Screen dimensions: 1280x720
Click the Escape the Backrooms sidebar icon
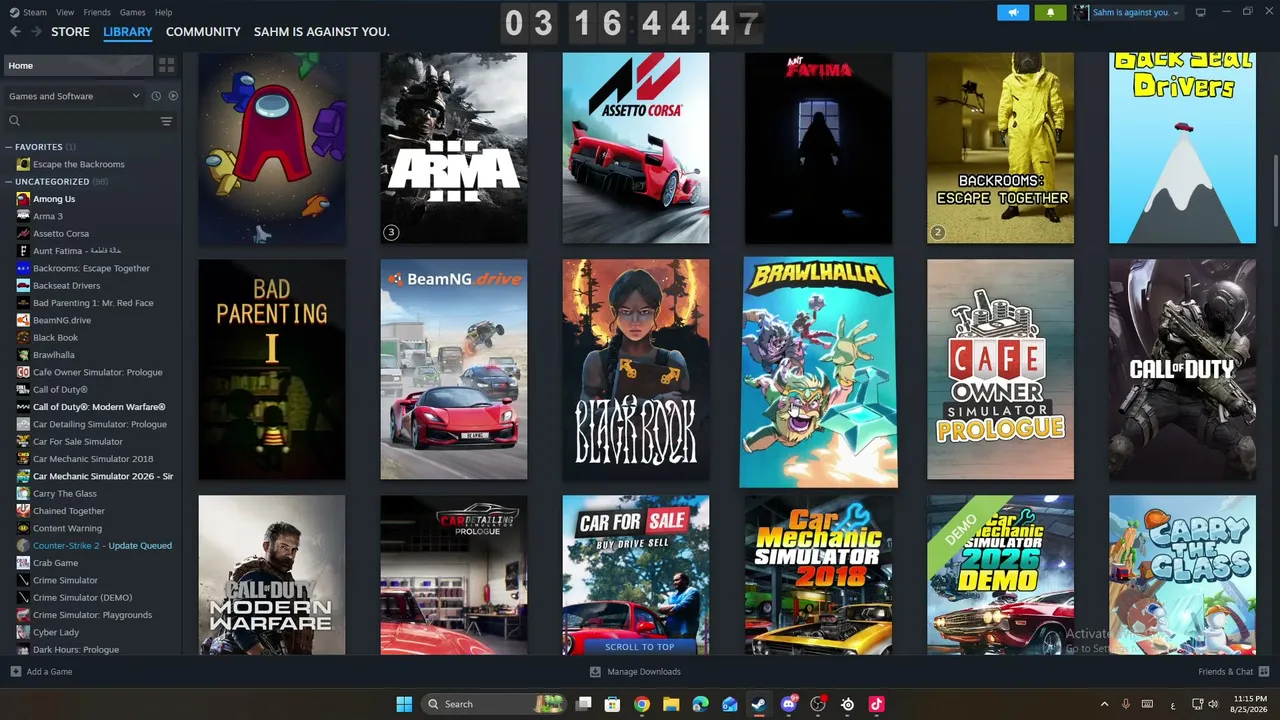(23, 164)
